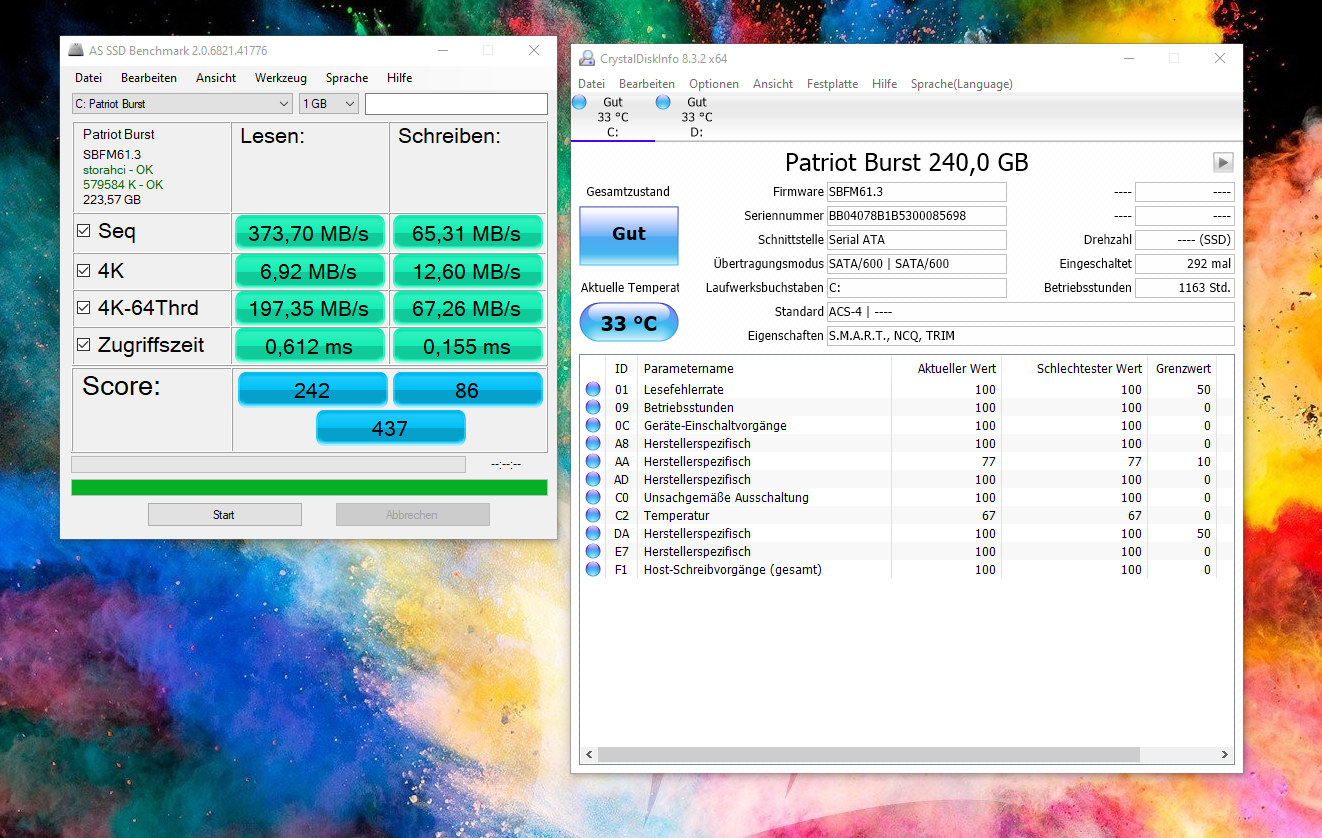The width and height of the screenshot is (1322, 838).
Task: Click the Seriennummer value field
Action: click(916, 216)
